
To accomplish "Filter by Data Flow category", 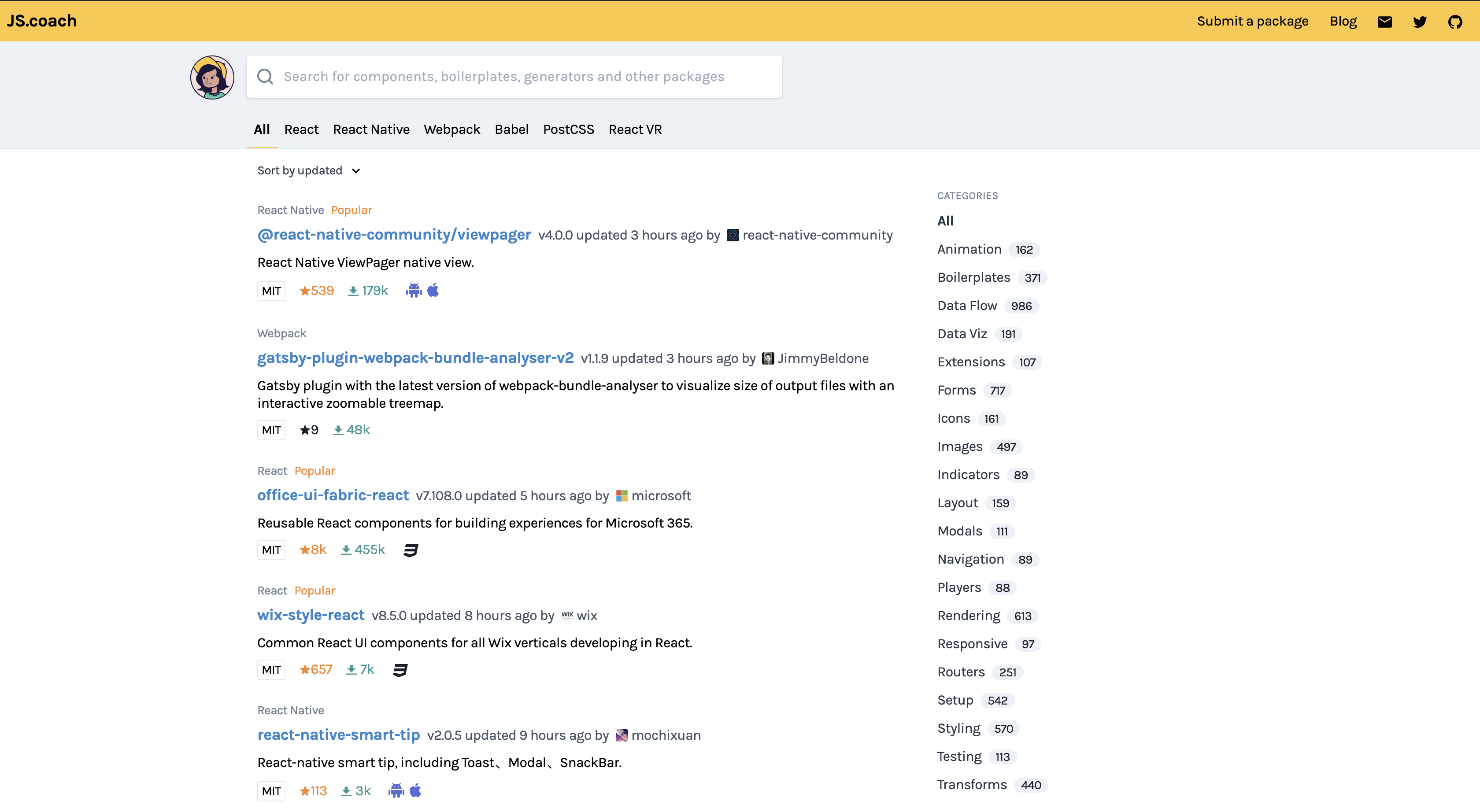I will 967,306.
